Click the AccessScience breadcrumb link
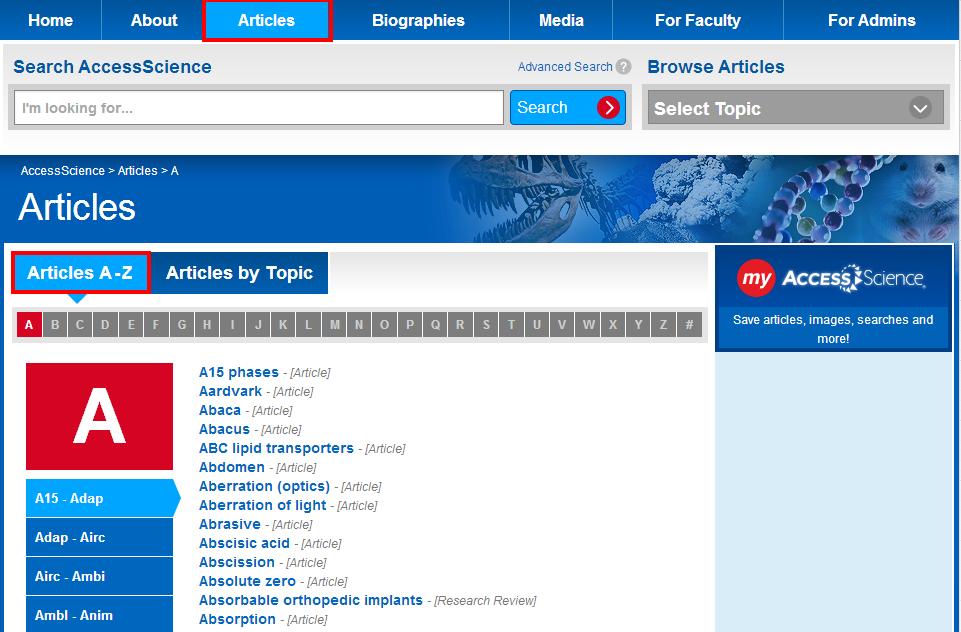This screenshot has height=632, width=961. click(x=63, y=170)
